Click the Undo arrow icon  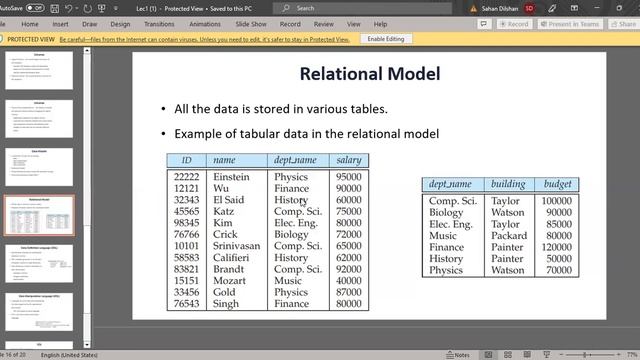click(x=68, y=8)
